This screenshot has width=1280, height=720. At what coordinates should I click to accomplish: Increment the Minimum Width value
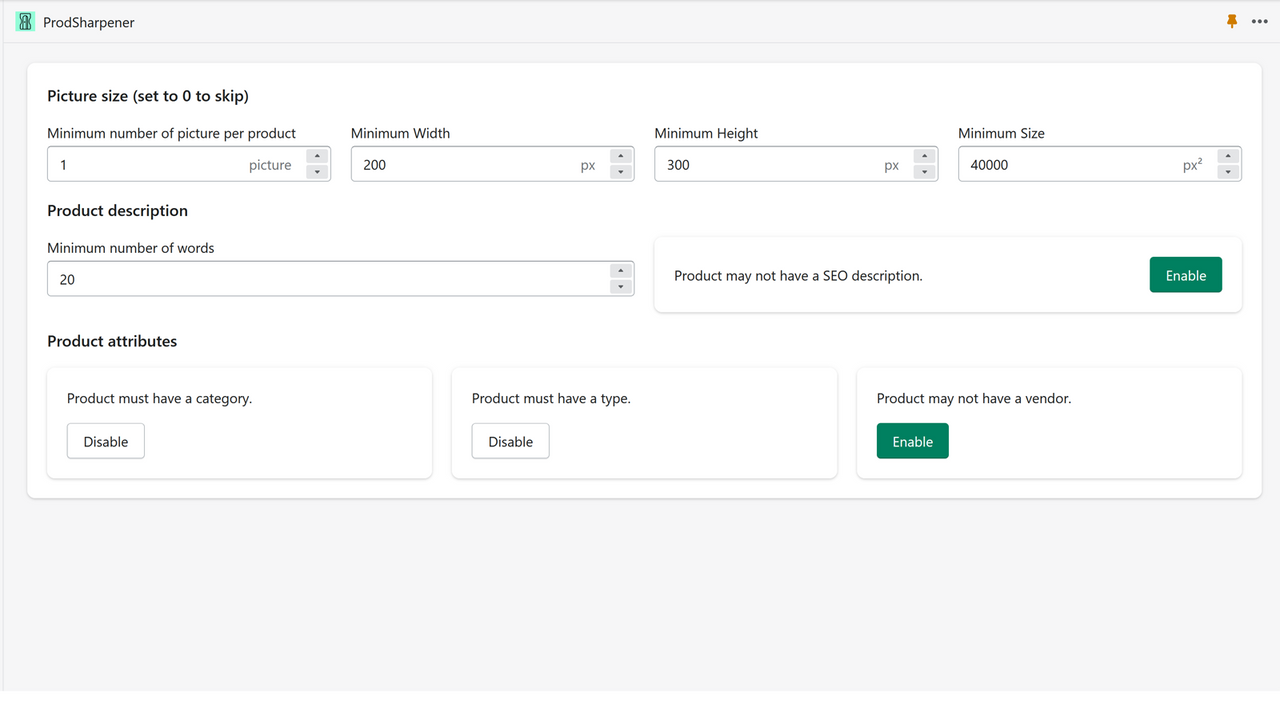(x=621, y=156)
